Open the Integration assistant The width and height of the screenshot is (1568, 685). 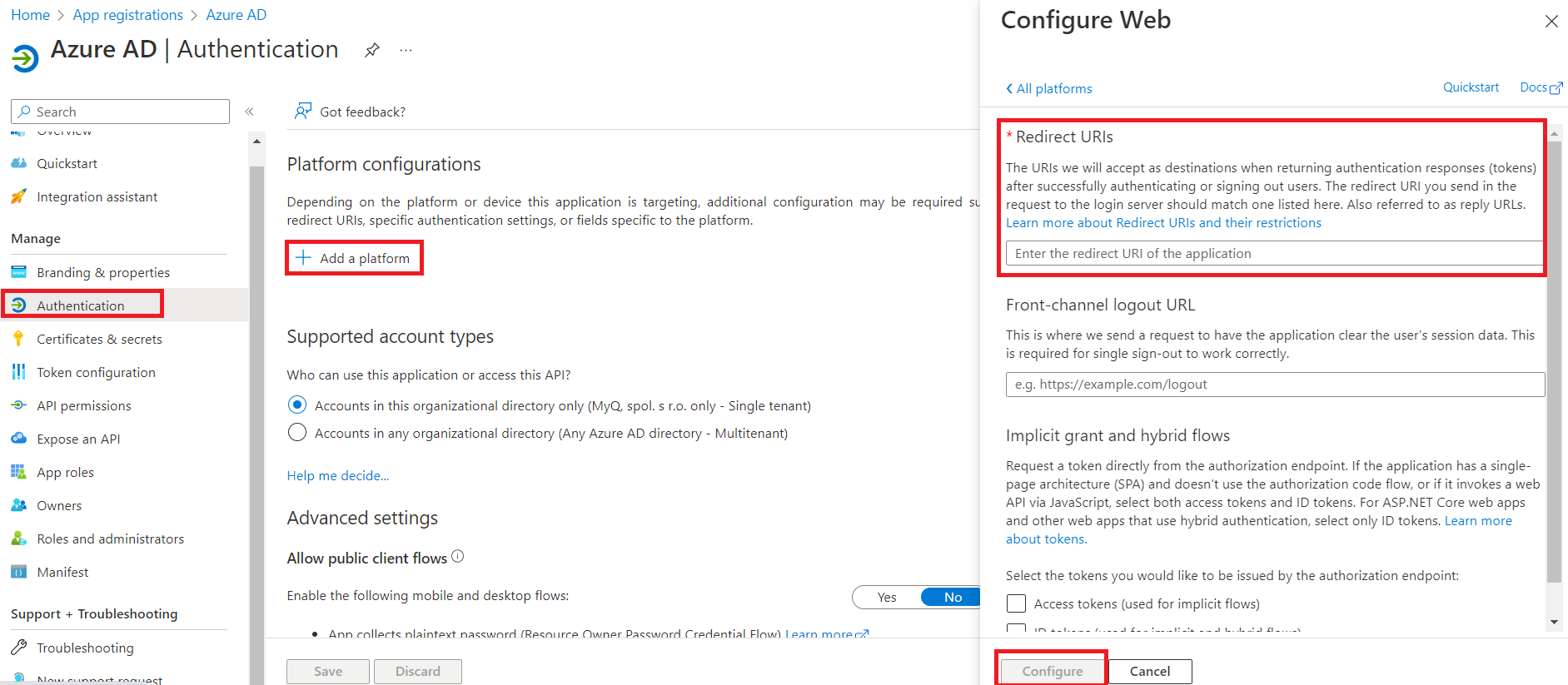pos(97,196)
